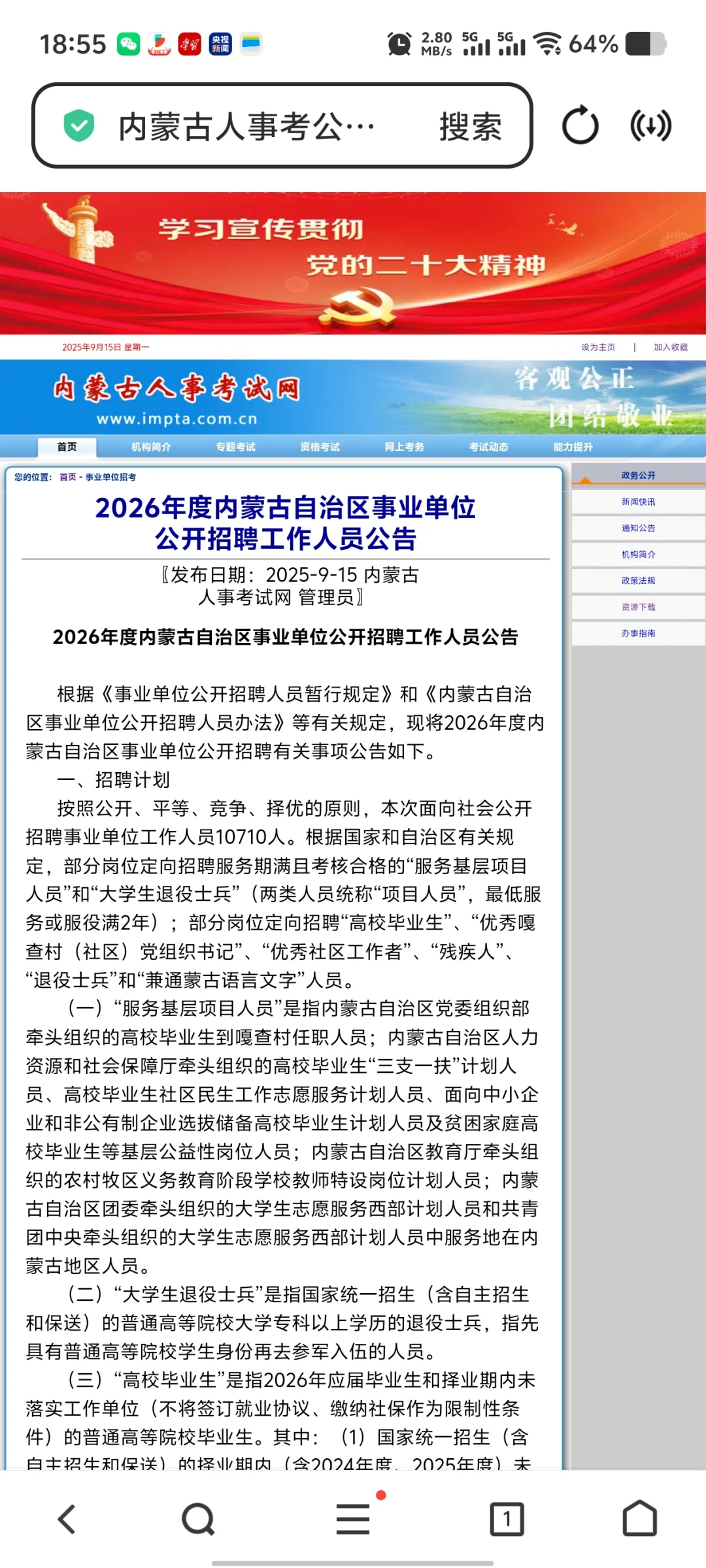Tap the 一、招聘计划 heading
Image resolution: width=706 pixels, height=1568 pixels.
113,779
